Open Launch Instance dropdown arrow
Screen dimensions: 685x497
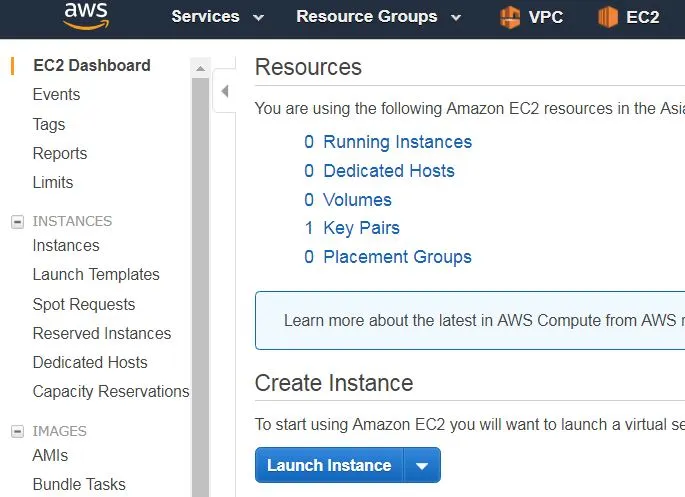(x=422, y=466)
